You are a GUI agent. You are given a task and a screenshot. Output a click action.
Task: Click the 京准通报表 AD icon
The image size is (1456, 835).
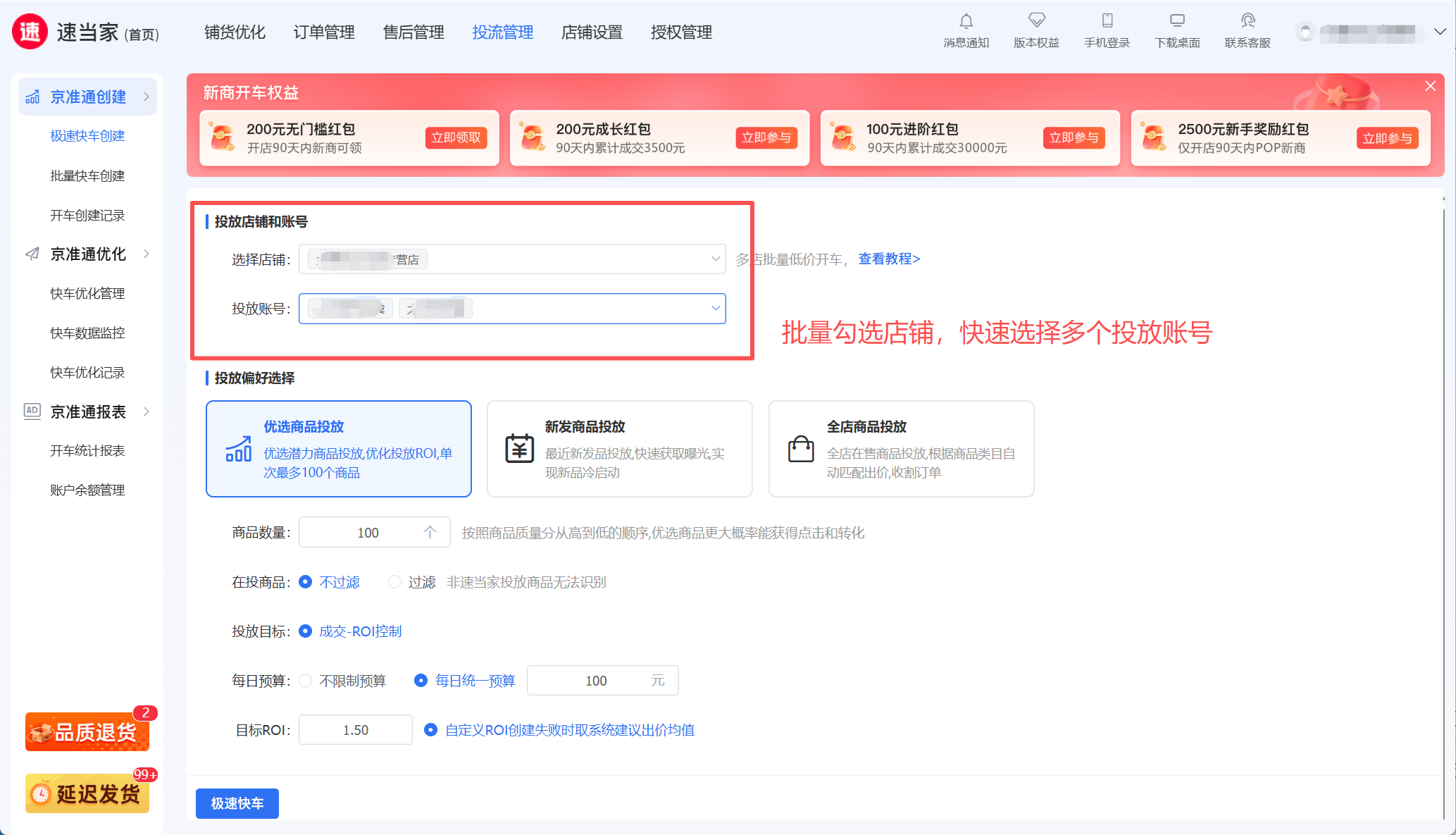click(32, 411)
